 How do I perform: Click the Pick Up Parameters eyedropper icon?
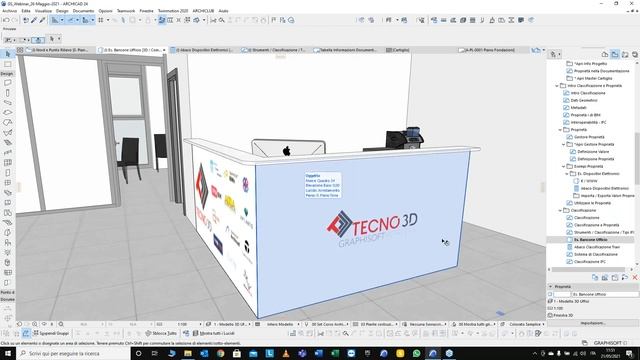point(34,20)
